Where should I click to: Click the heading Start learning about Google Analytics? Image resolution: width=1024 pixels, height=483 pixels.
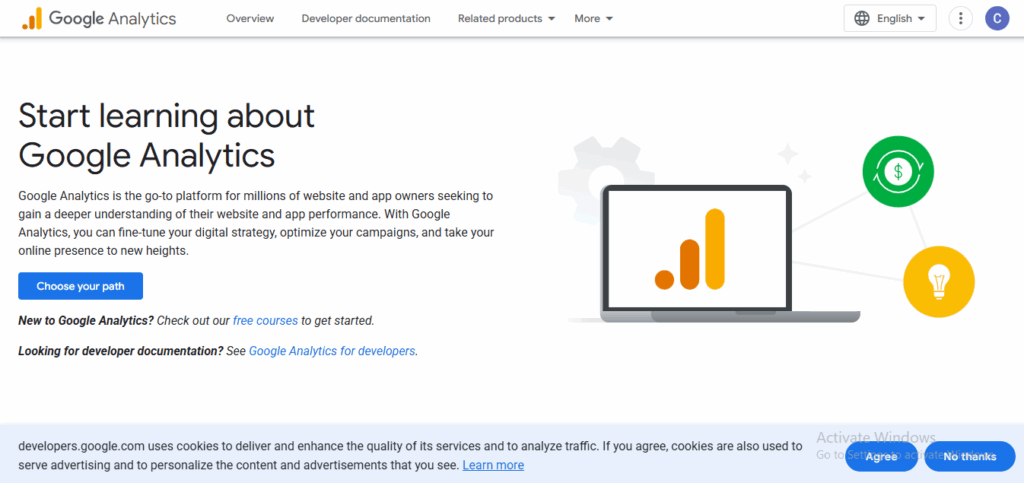coord(167,135)
